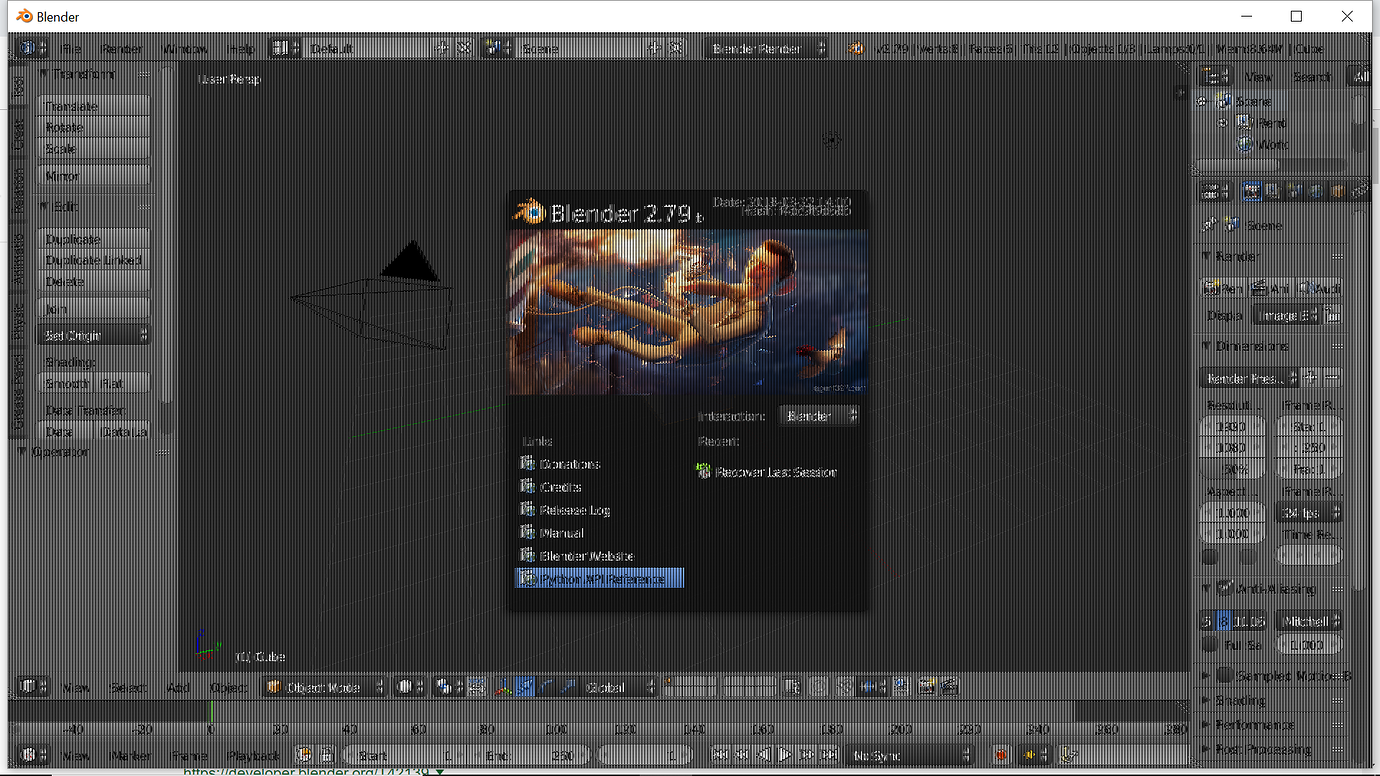Open the 3D viewport Select menu
The height and width of the screenshot is (776, 1380).
[x=128, y=688]
